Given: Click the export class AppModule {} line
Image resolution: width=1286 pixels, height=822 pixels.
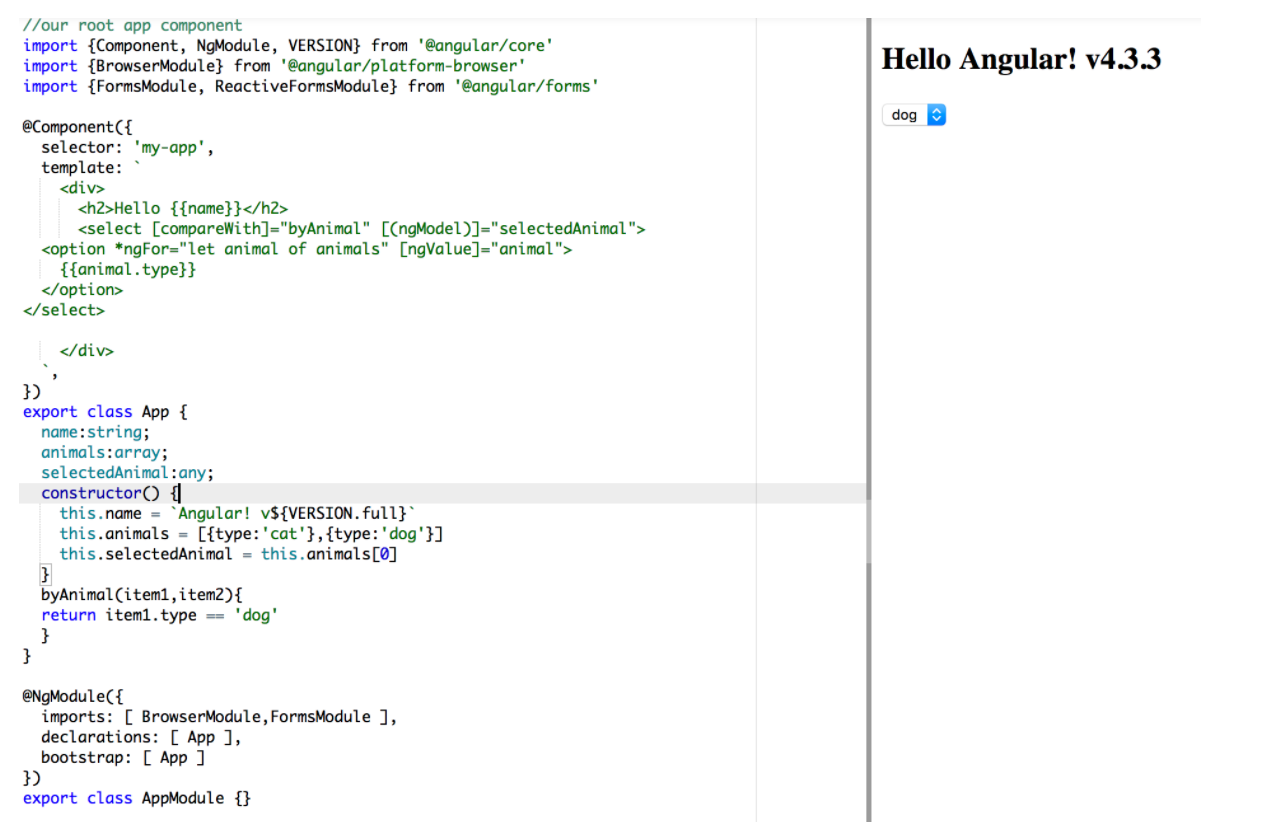Looking at the screenshot, I should [x=137, y=798].
